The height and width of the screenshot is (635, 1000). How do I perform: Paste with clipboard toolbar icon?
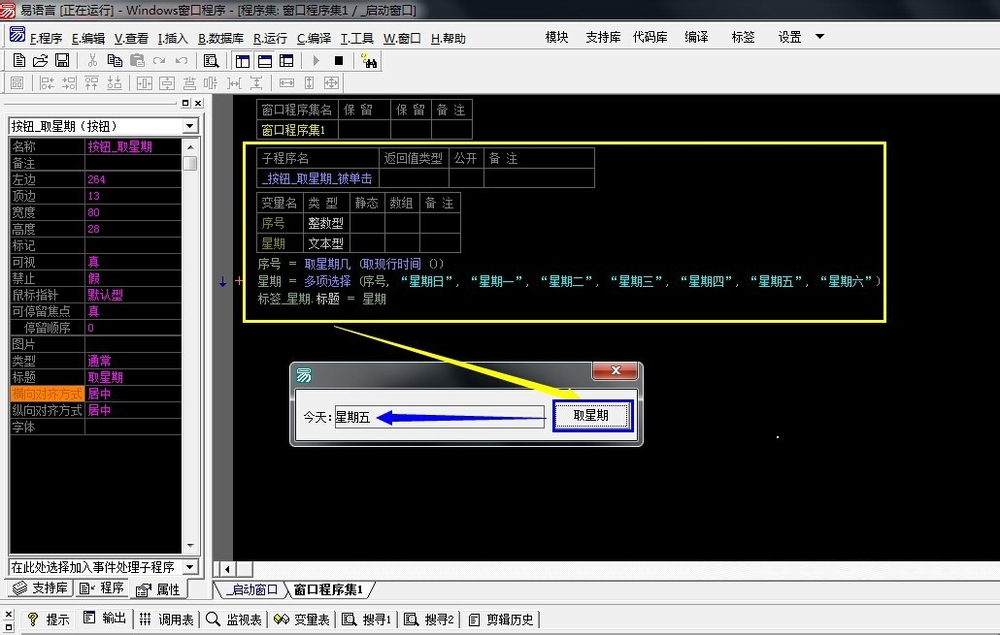137,61
